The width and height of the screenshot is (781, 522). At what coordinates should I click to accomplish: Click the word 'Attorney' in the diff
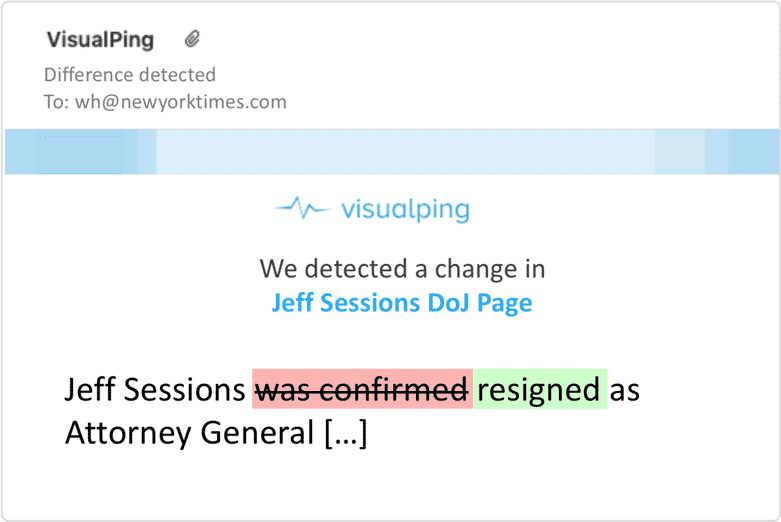tap(128, 433)
